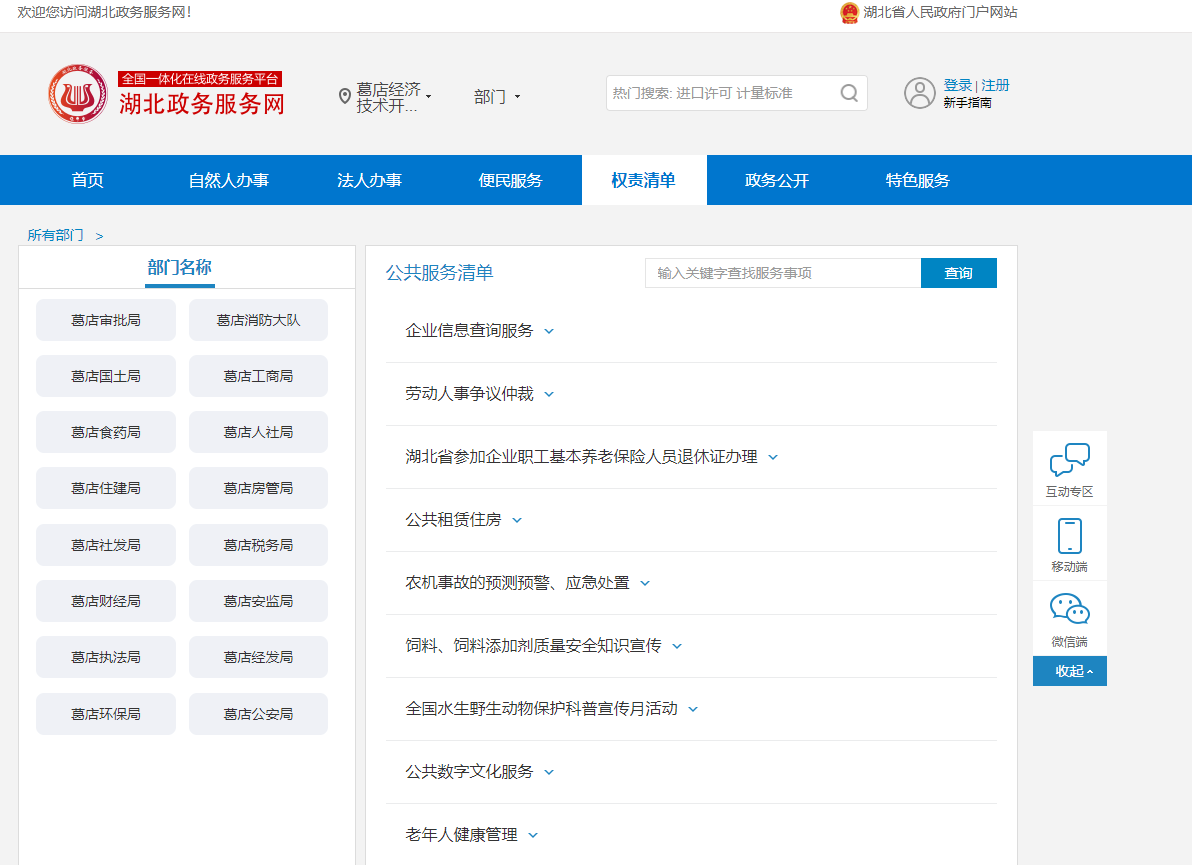The width and height of the screenshot is (1192, 865).
Task: Click the 湖北政务服务网 logo emblem
Action: (x=77, y=94)
